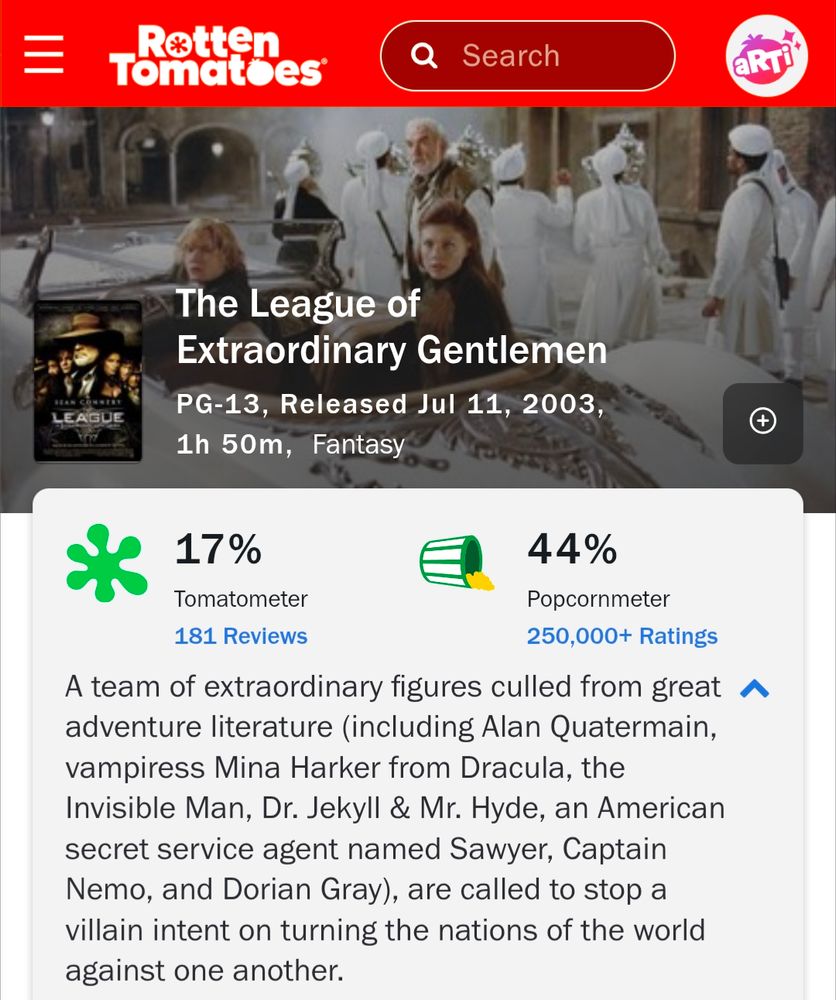The height and width of the screenshot is (1000, 836).
Task: Open the 181 Reviews link
Action: pyautogui.click(x=240, y=636)
